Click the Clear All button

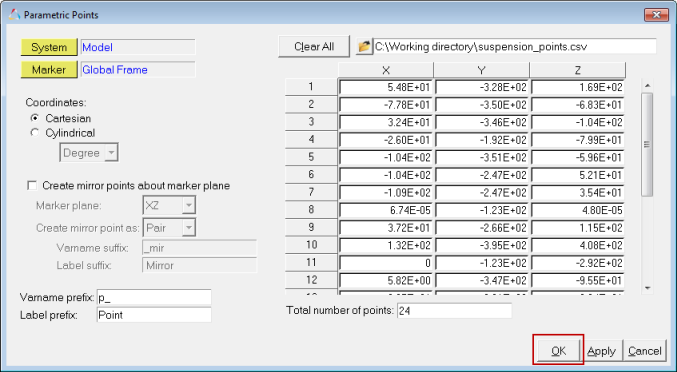pyautogui.click(x=314, y=47)
